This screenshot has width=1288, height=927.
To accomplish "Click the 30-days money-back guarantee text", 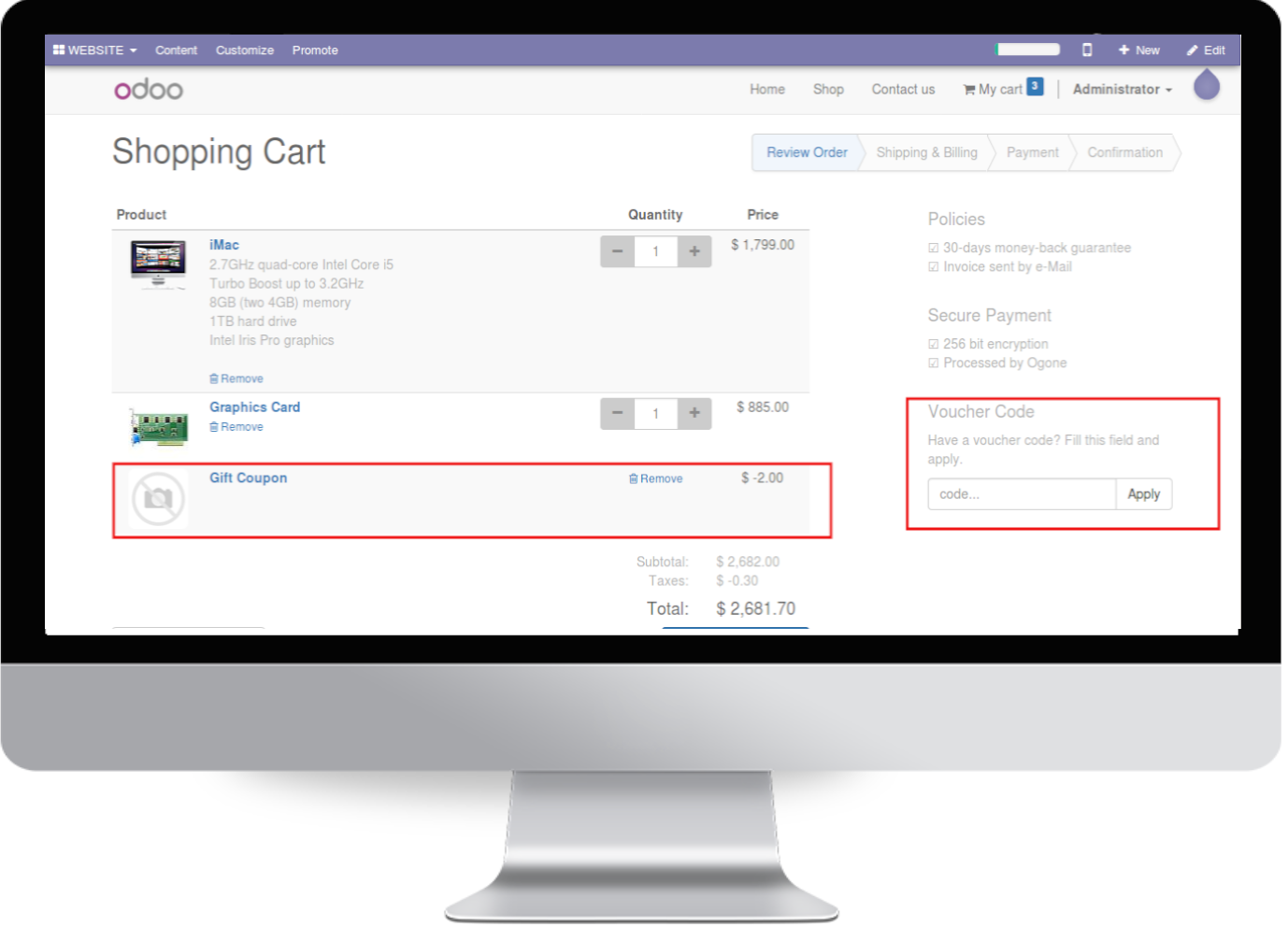I will point(1037,248).
